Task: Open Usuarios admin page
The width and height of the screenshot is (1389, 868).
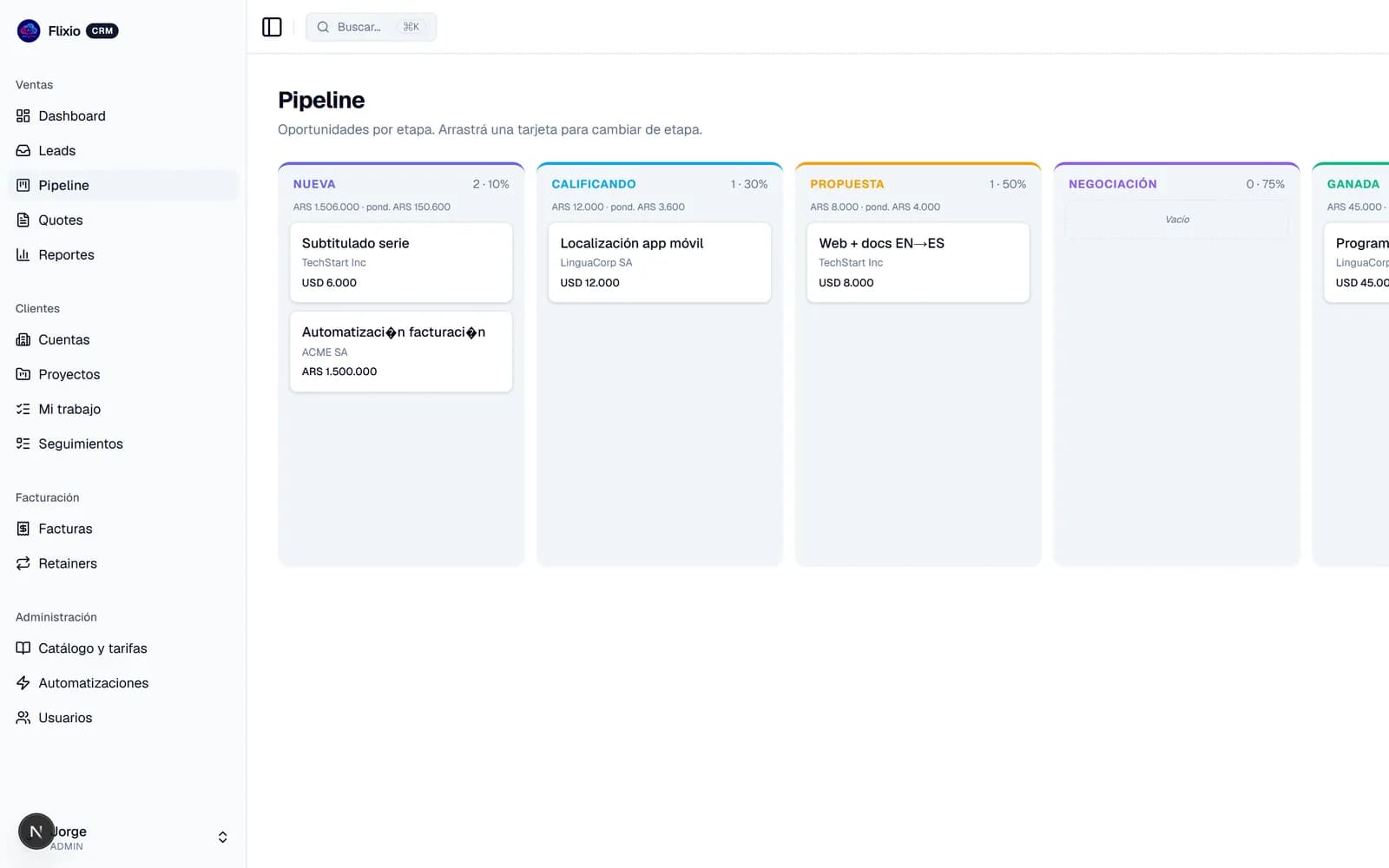Action: pyautogui.click(x=122, y=718)
